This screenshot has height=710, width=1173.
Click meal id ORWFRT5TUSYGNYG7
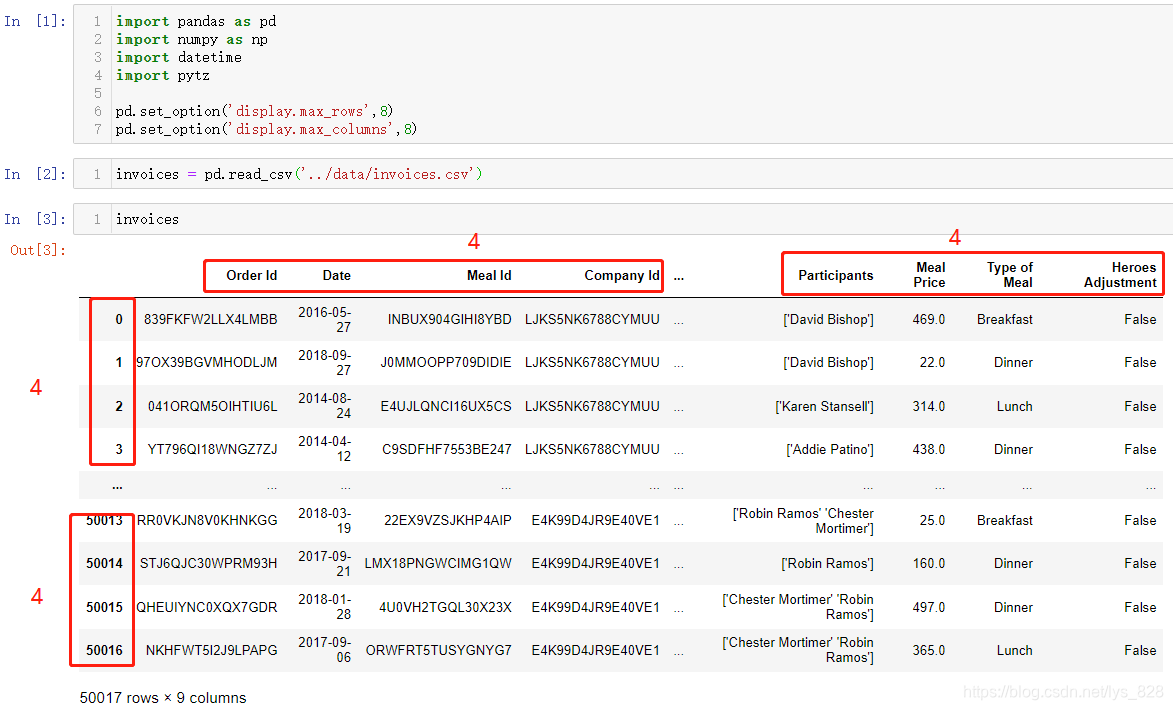[x=438, y=650]
